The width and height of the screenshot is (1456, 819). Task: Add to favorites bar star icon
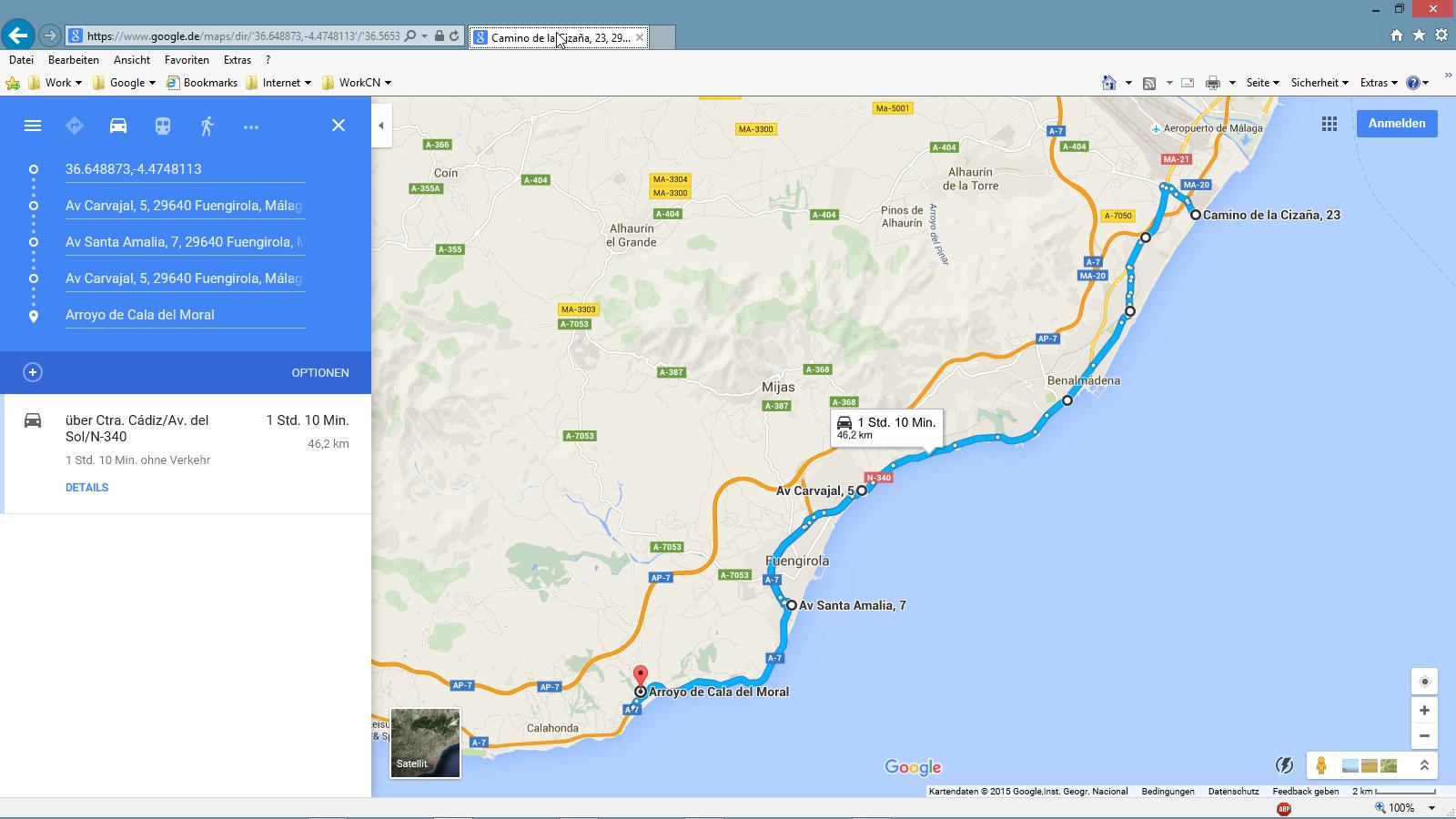pos(13,83)
